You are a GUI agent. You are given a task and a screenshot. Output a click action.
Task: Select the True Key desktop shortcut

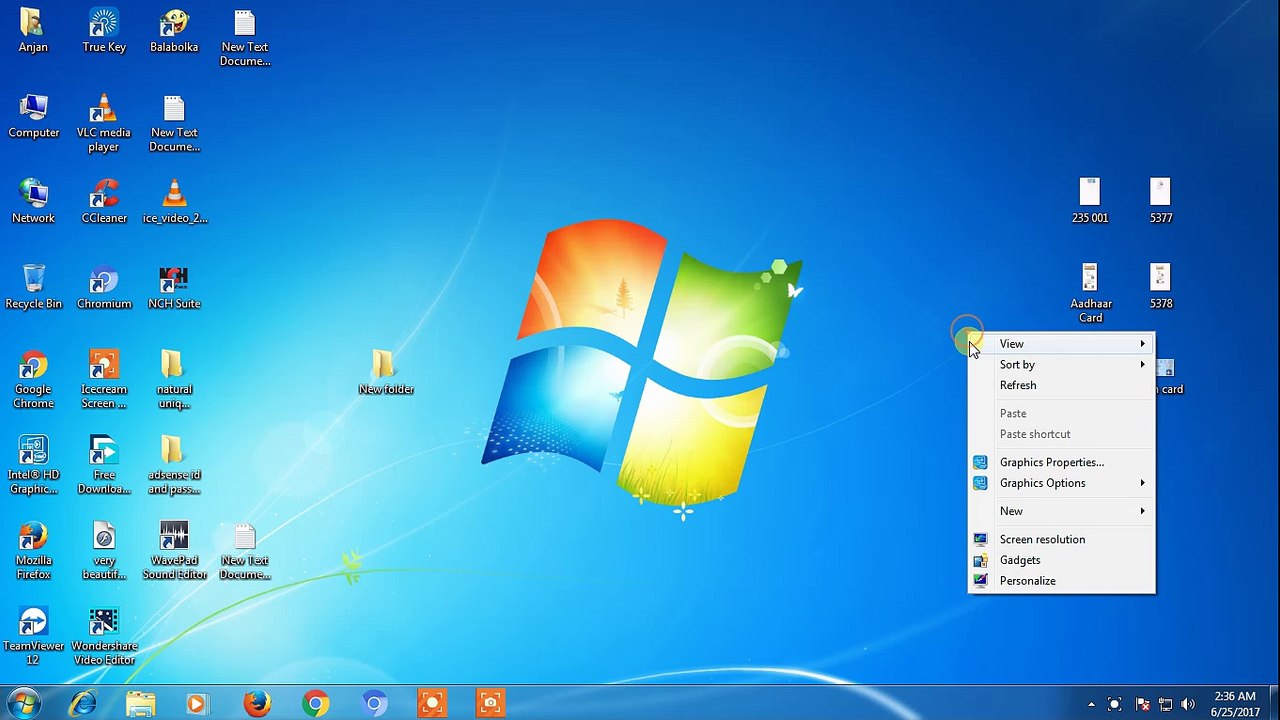pos(104,31)
